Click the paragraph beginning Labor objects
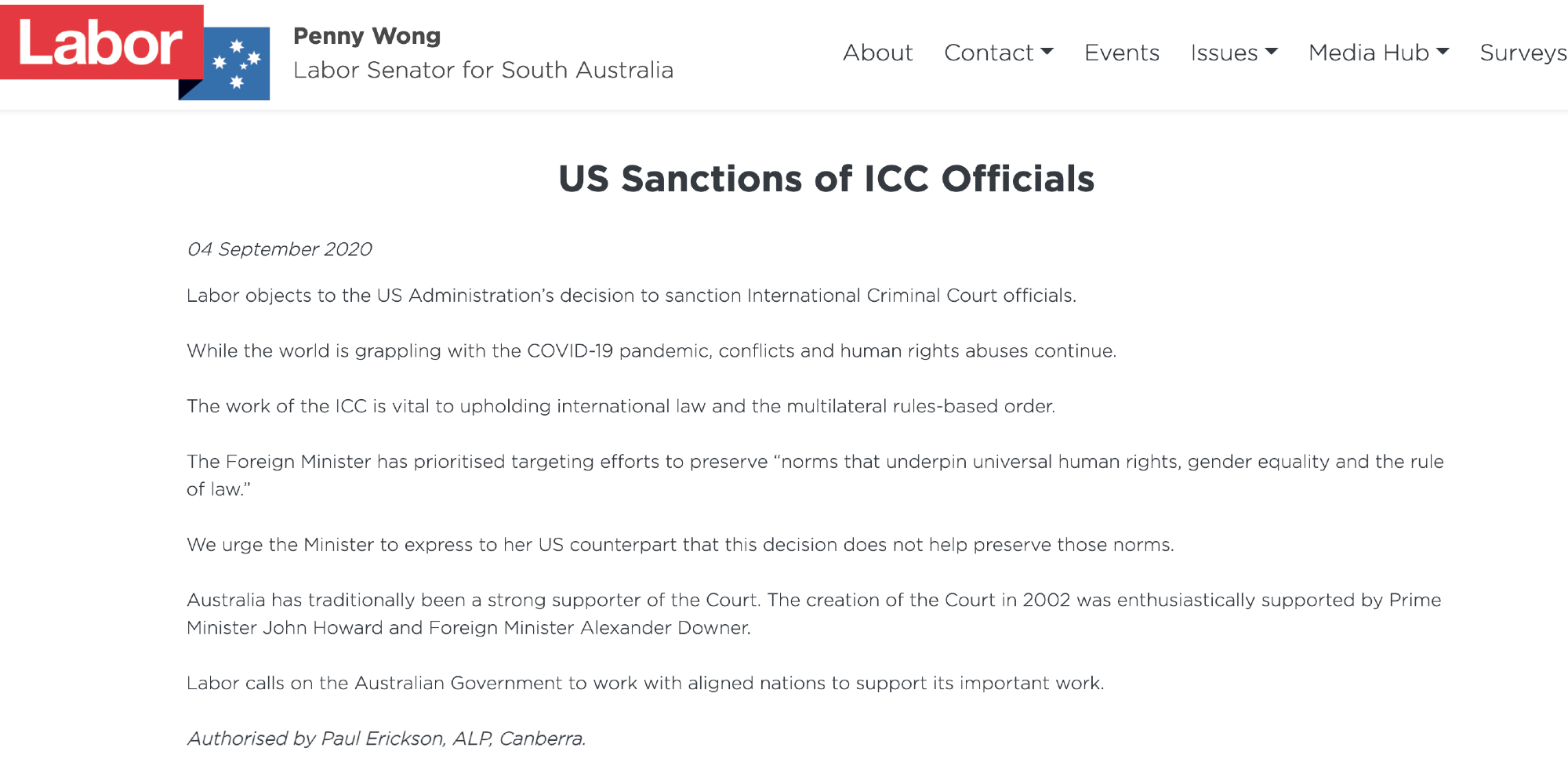 point(631,296)
